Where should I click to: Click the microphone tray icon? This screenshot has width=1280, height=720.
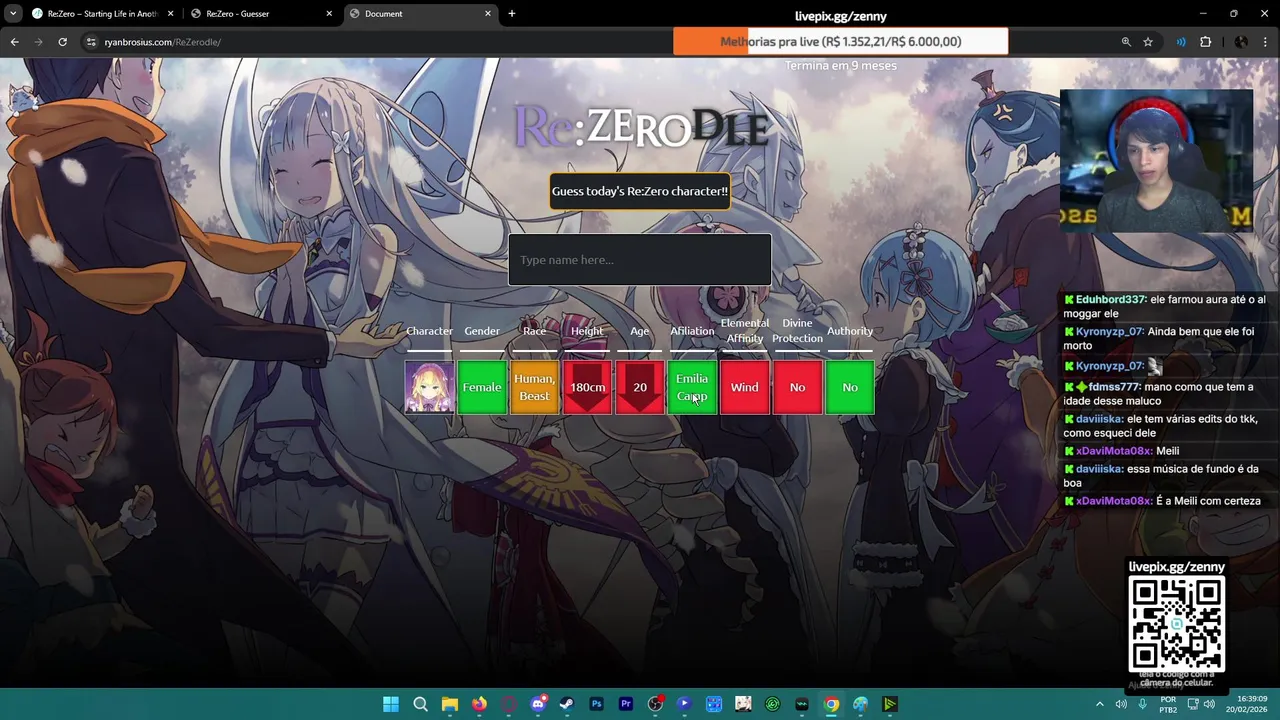[x=1142, y=704]
